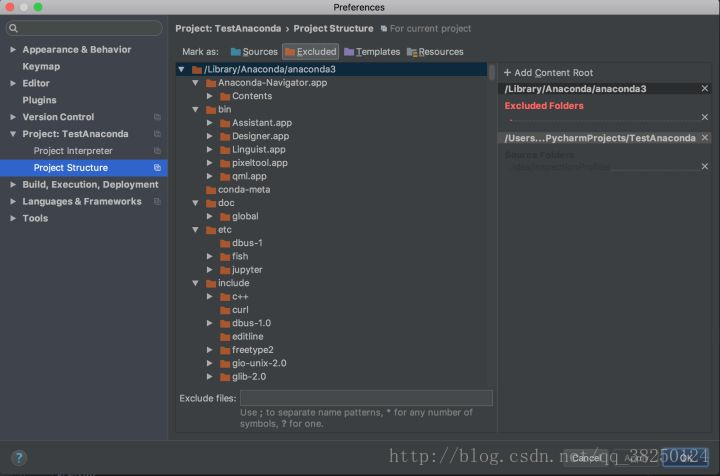This screenshot has width=720, height=476.
Task: Expand the Editor settings section
Action: (13, 83)
